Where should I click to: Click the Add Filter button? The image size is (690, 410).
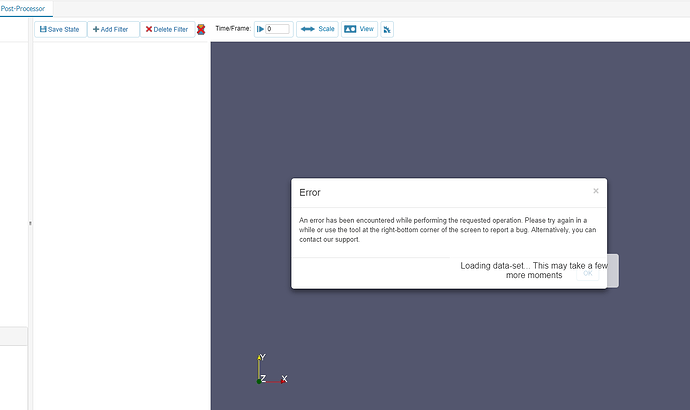pos(113,29)
